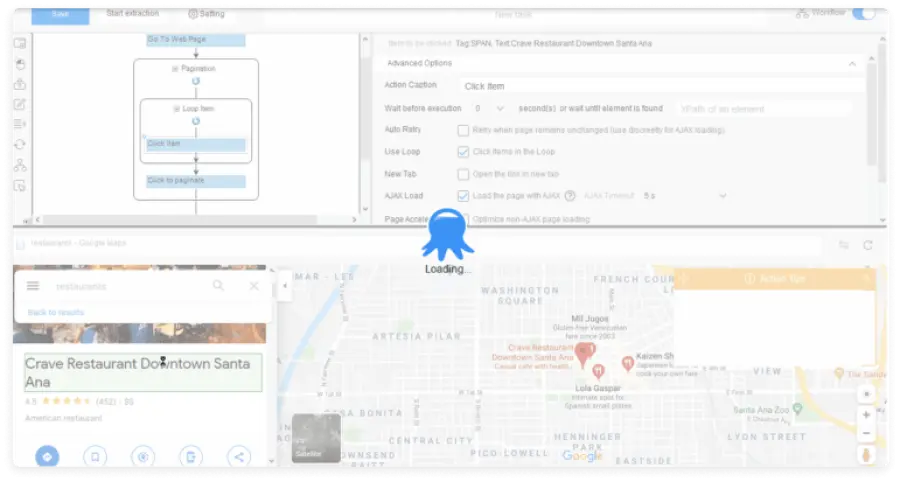The image size is (900, 482).
Task: Click the workflow horizontal scrollbar
Action: [180, 220]
